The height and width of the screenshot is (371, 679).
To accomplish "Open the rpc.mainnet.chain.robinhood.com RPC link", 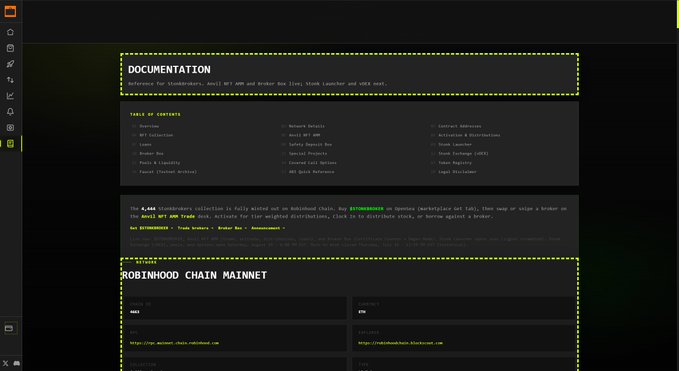I will (174, 343).
